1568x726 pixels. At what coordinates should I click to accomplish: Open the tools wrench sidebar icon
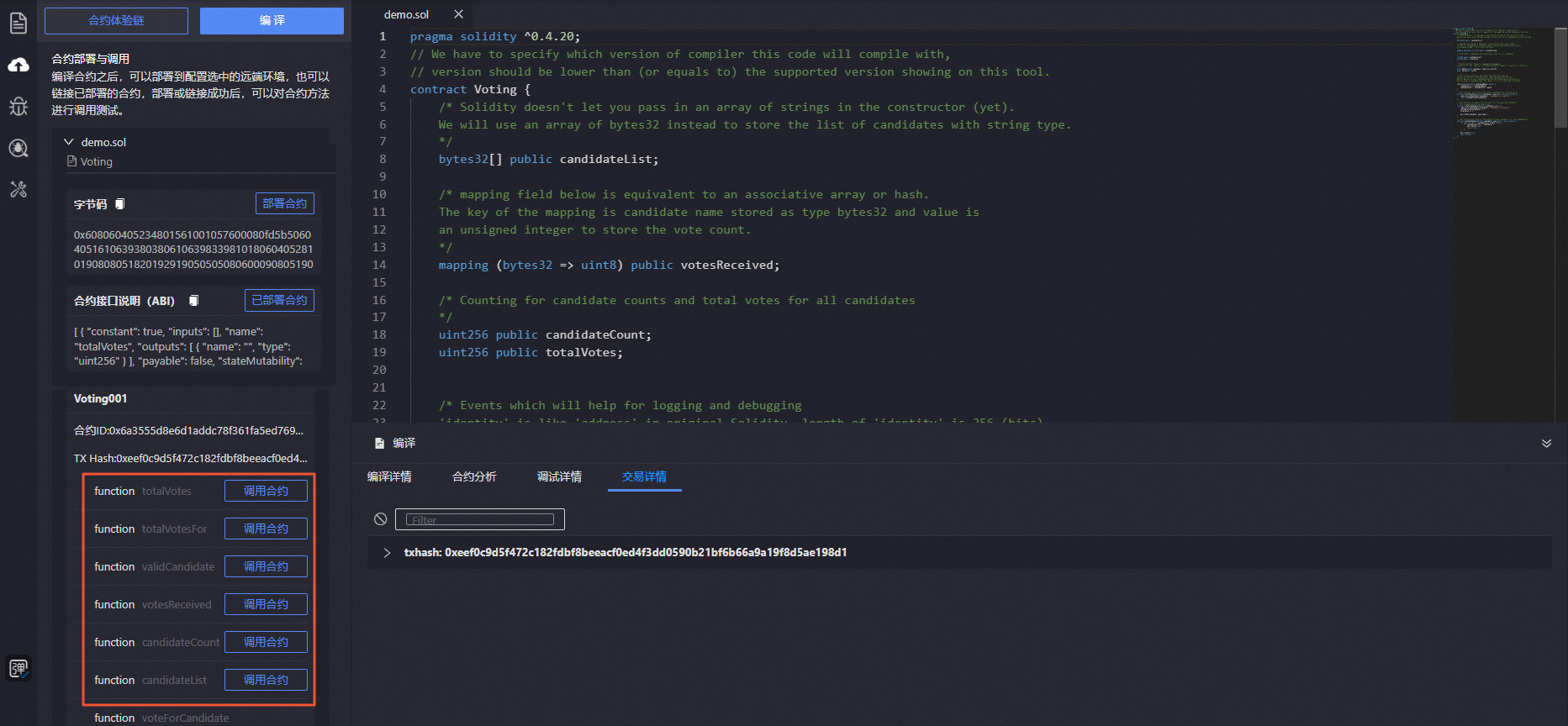pos(18,189)
